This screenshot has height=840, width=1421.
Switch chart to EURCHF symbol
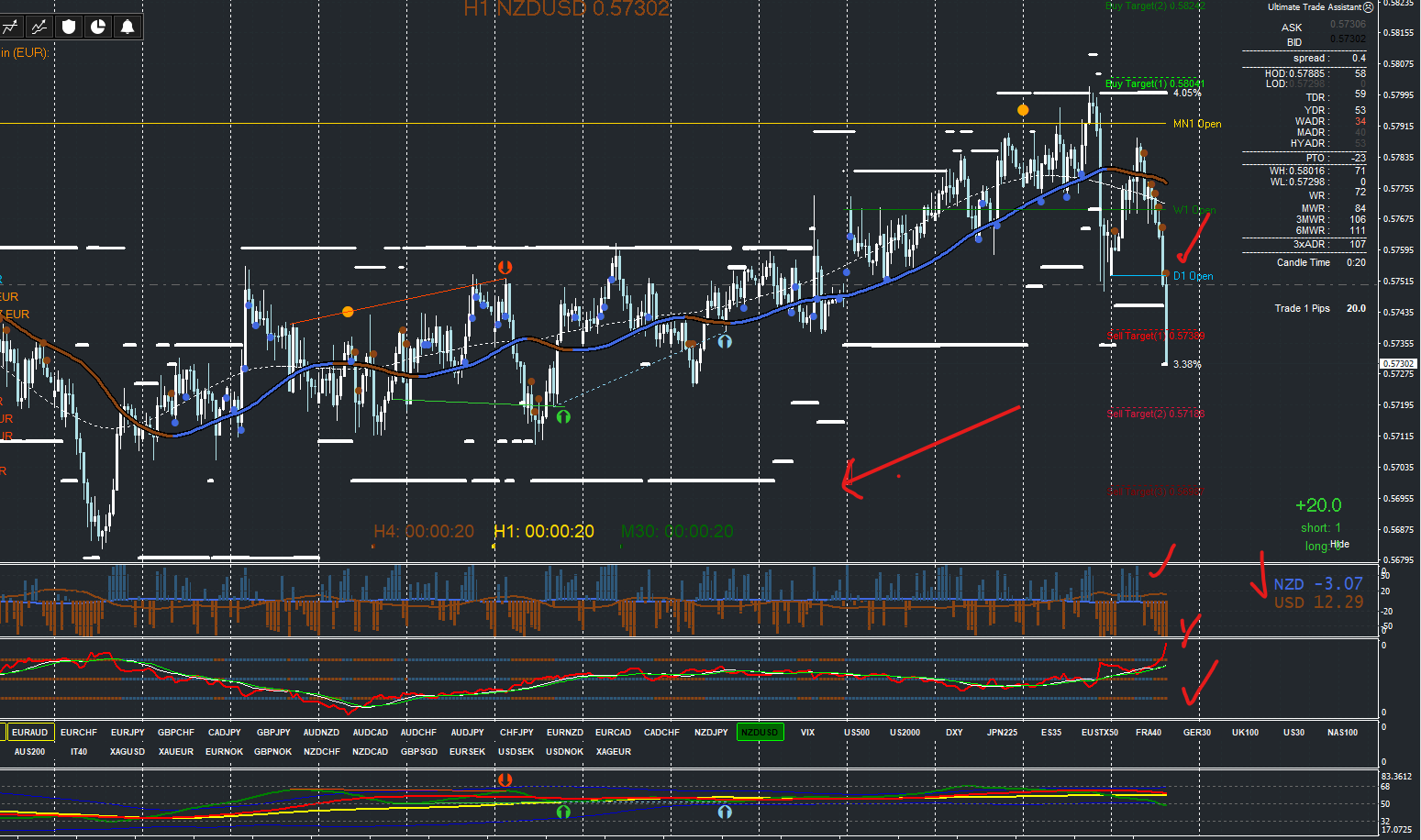point(79,732)
